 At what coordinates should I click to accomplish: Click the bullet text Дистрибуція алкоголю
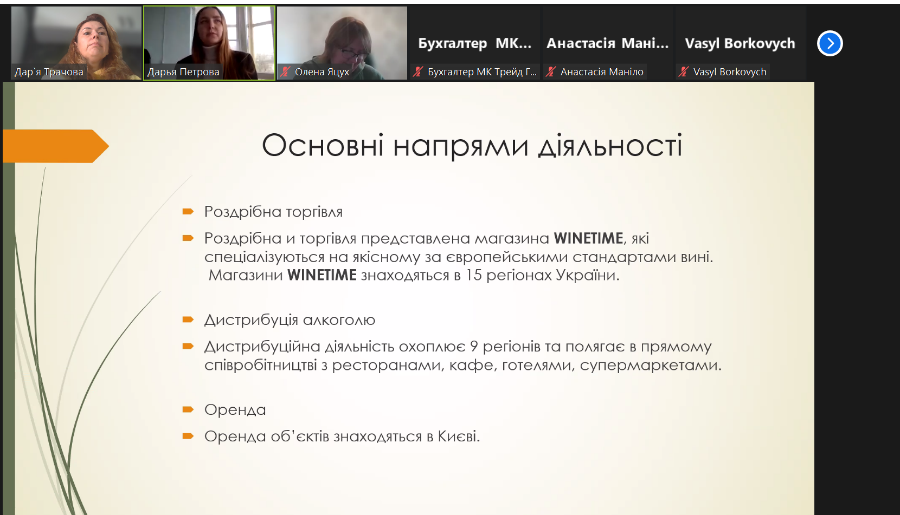point(289,320)
